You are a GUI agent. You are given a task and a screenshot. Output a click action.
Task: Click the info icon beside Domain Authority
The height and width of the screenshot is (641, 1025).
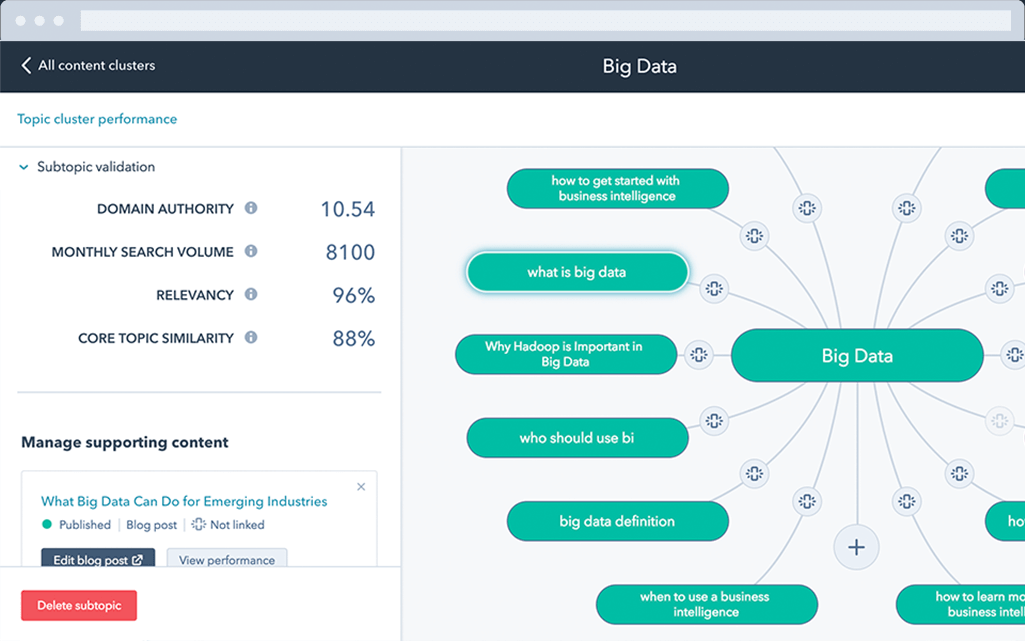tap(251, 208)
